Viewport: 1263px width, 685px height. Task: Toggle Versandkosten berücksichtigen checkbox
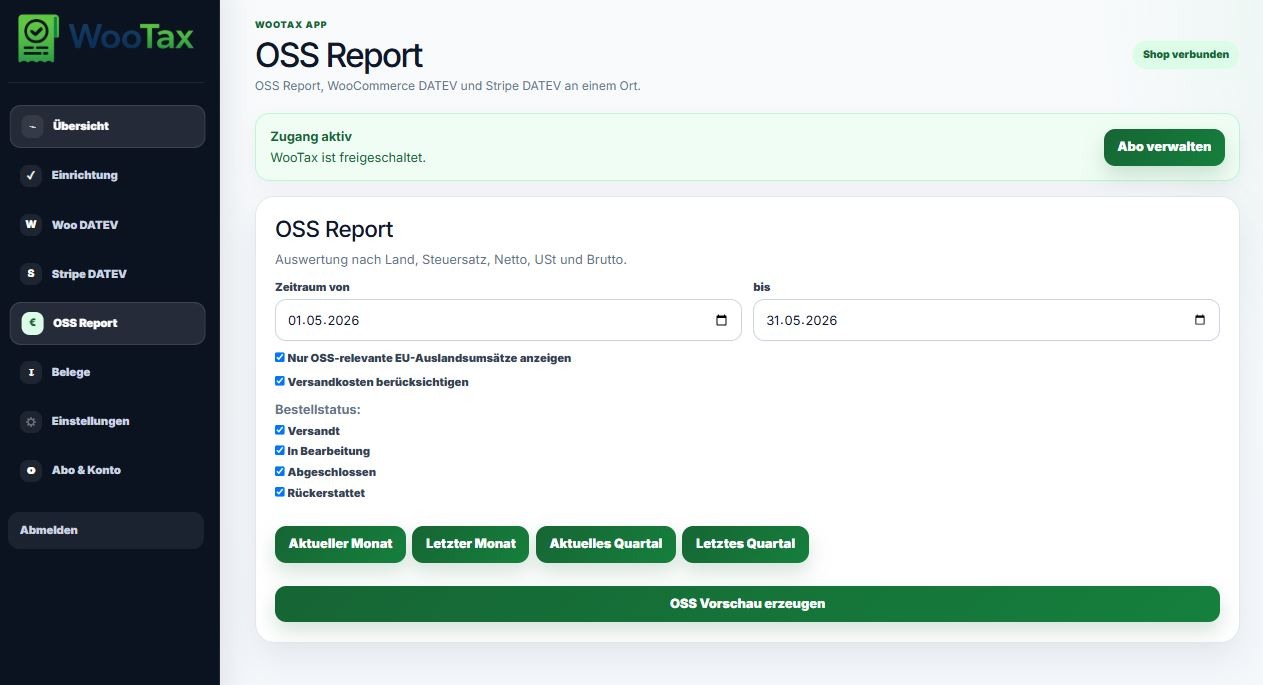280,381
